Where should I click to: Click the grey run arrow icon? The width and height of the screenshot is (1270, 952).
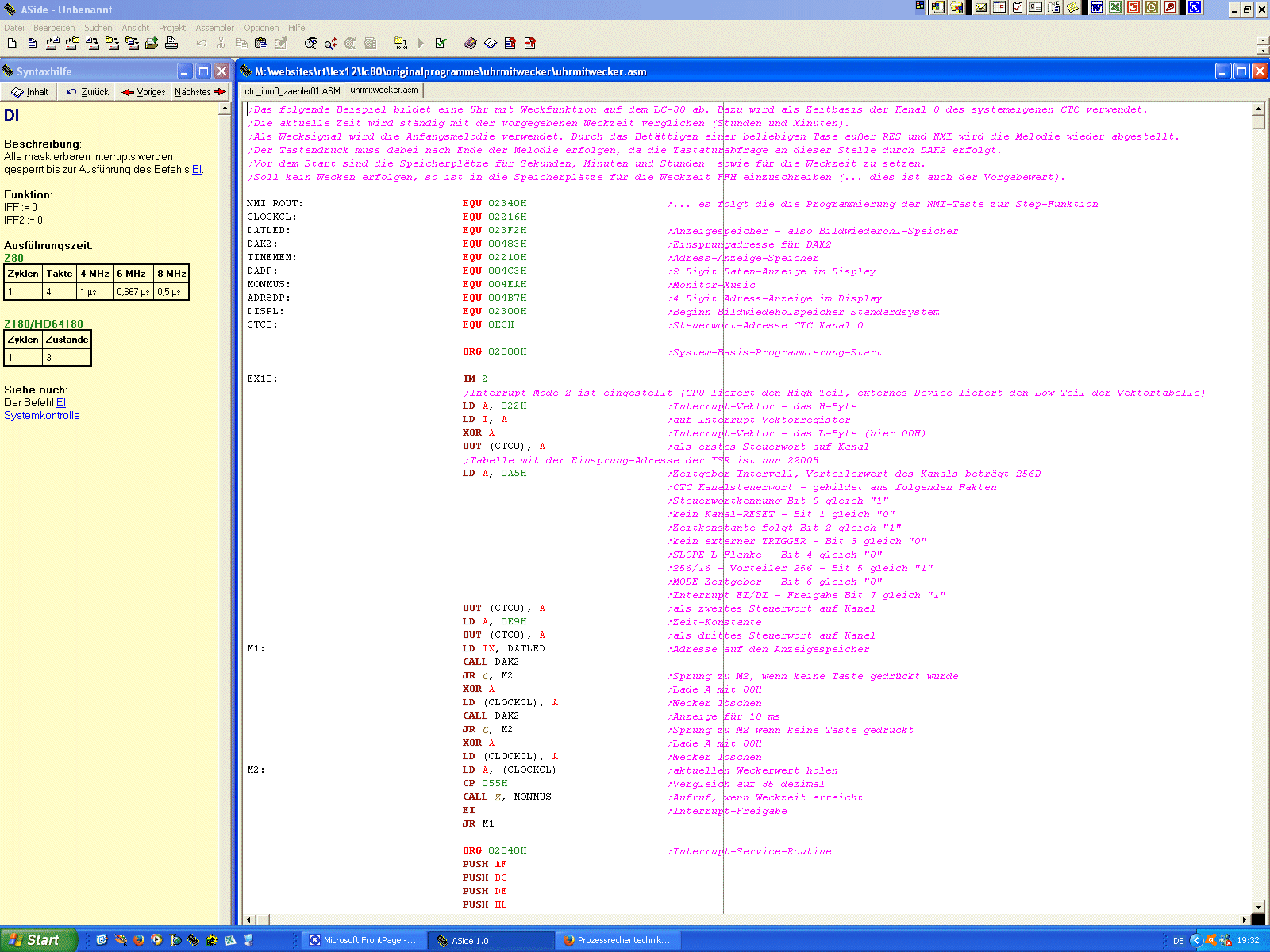click(421, 44)
